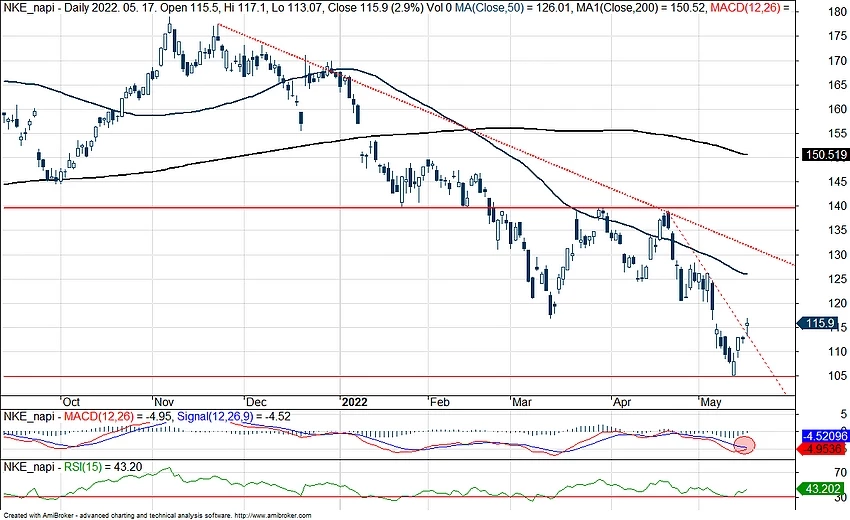Click the Apr label on time axis

(x=622, y=402)
